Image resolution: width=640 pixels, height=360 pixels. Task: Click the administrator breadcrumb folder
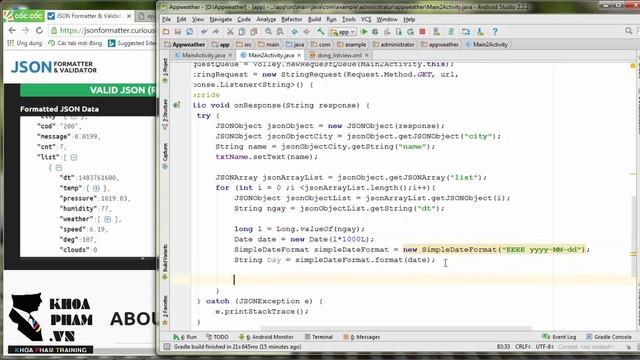[394, 44]
